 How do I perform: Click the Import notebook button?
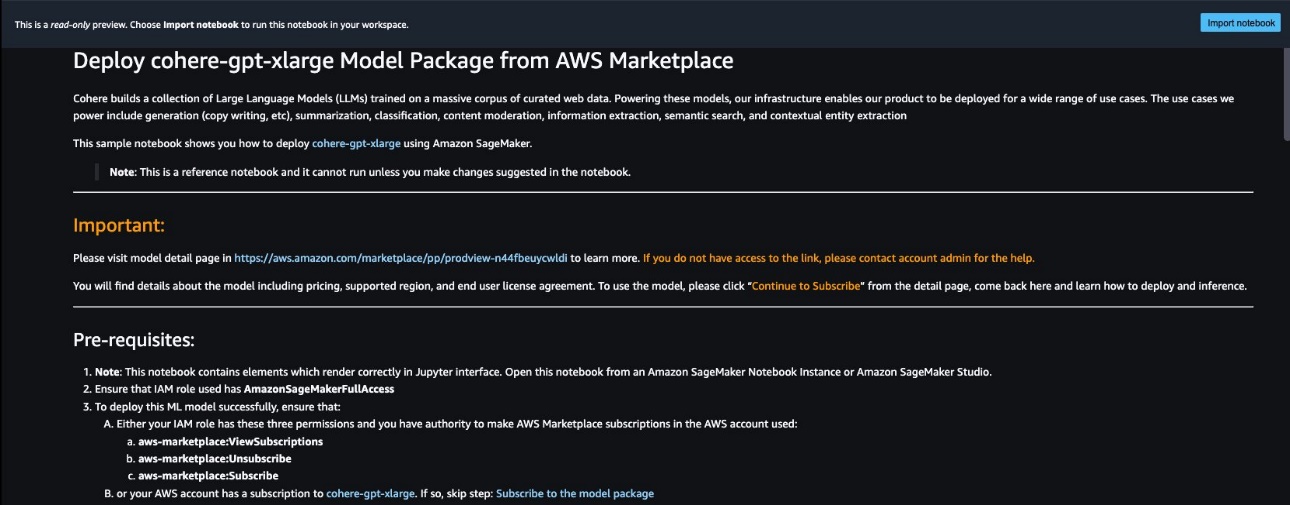tap(1240, 23)
